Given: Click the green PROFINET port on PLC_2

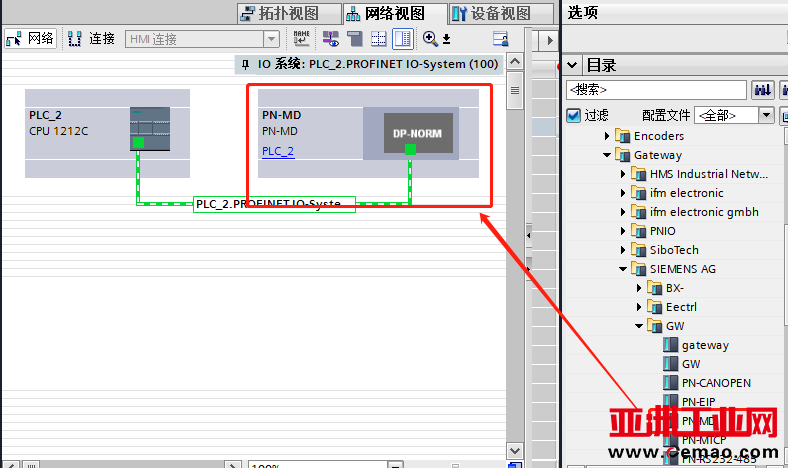Looking at the screenshot, I should [x=138, y=143].
